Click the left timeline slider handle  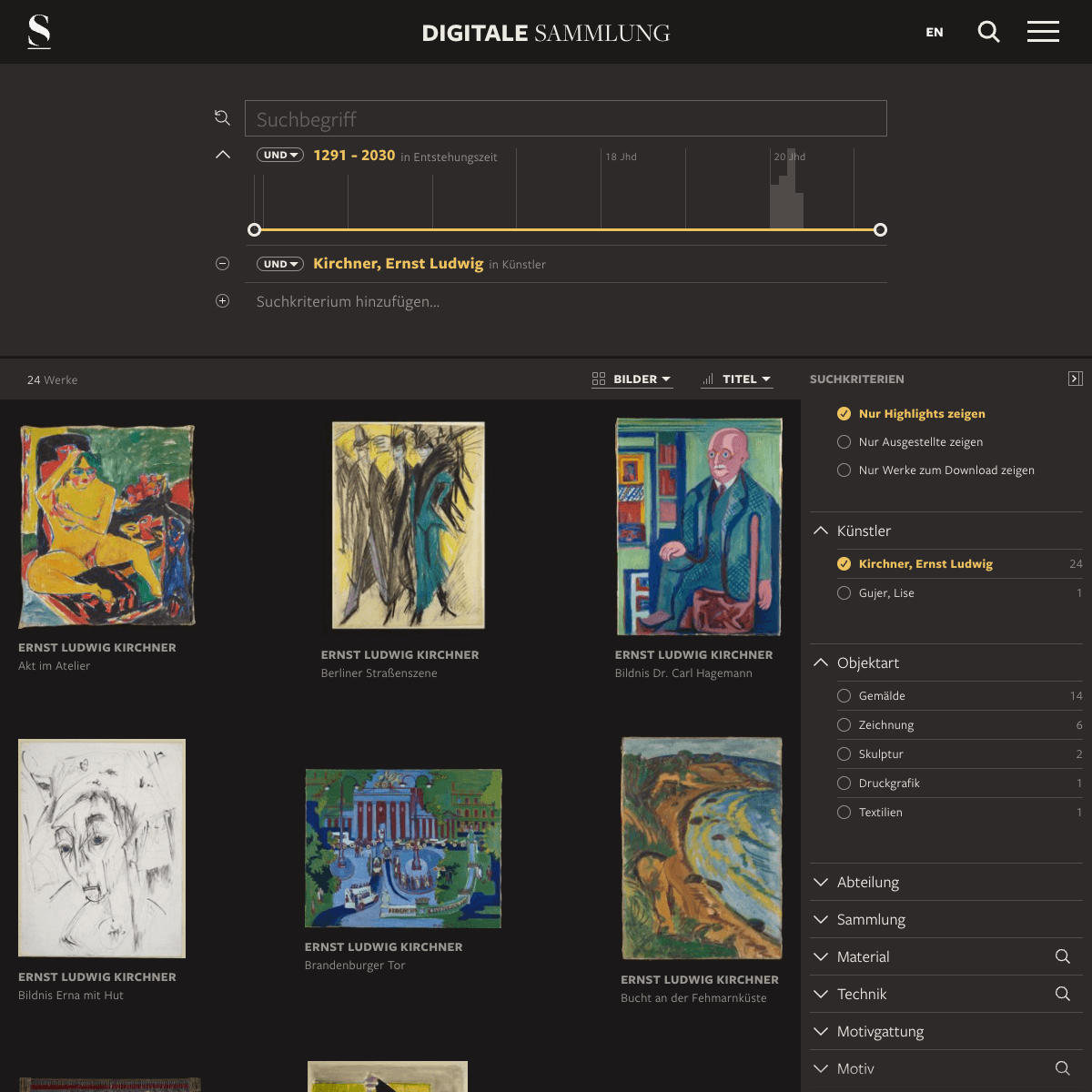point(255,229)
